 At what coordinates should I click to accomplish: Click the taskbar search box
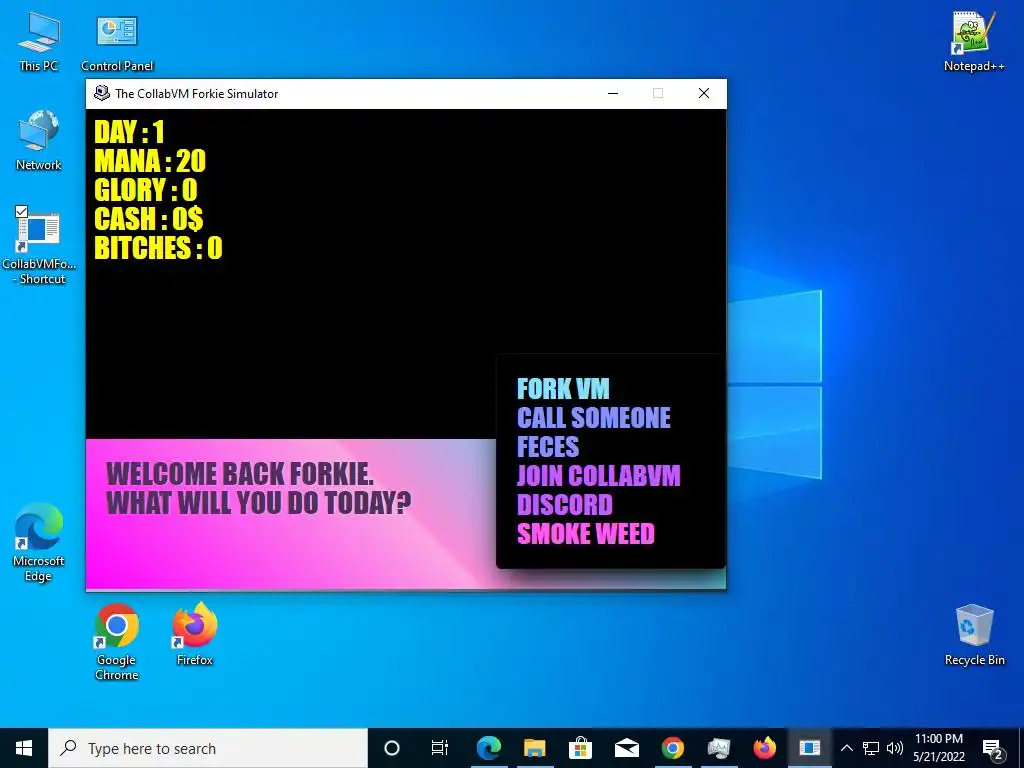(x=208, y=748)
